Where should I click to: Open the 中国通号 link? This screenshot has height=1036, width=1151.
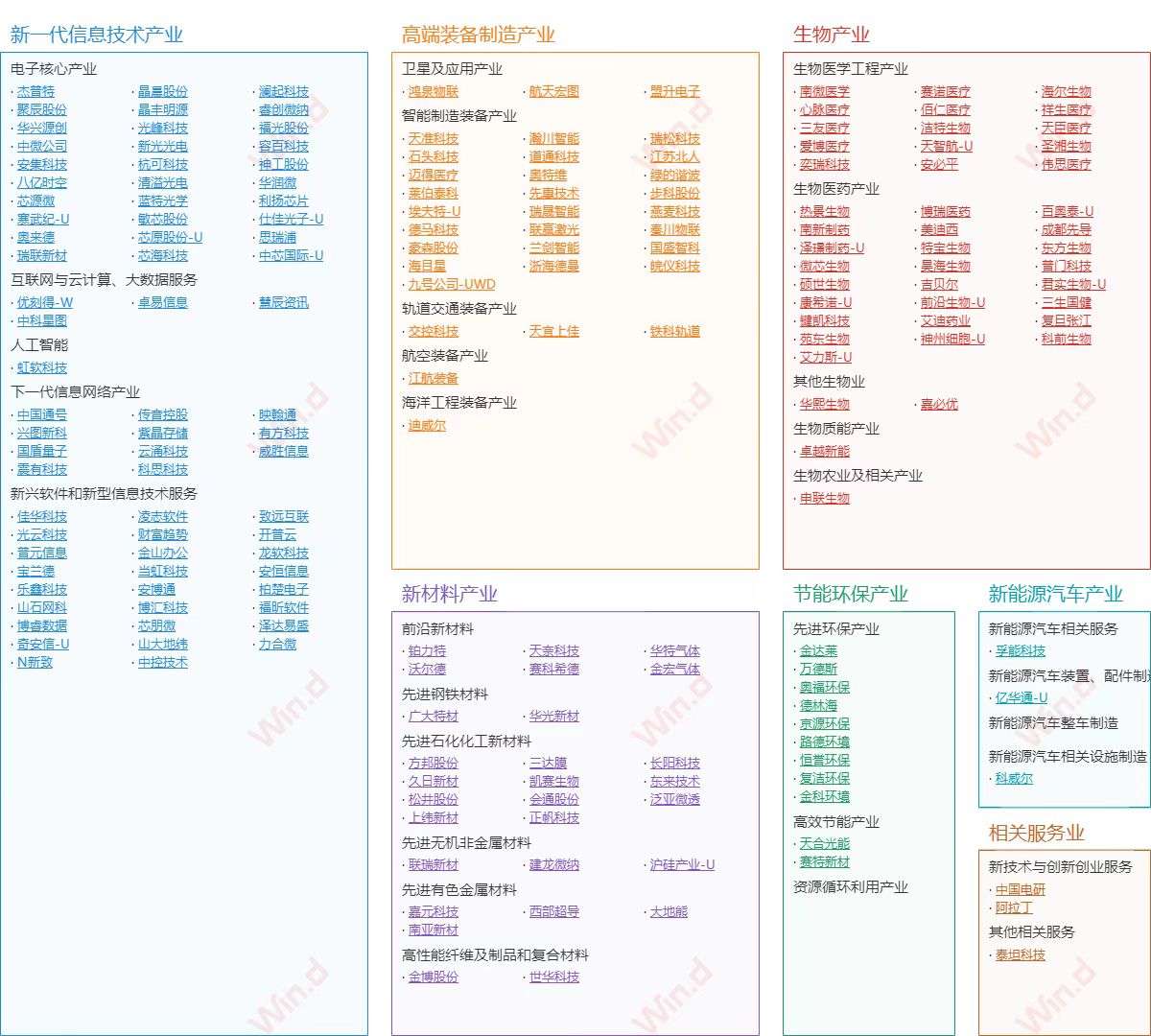point(42,415)
